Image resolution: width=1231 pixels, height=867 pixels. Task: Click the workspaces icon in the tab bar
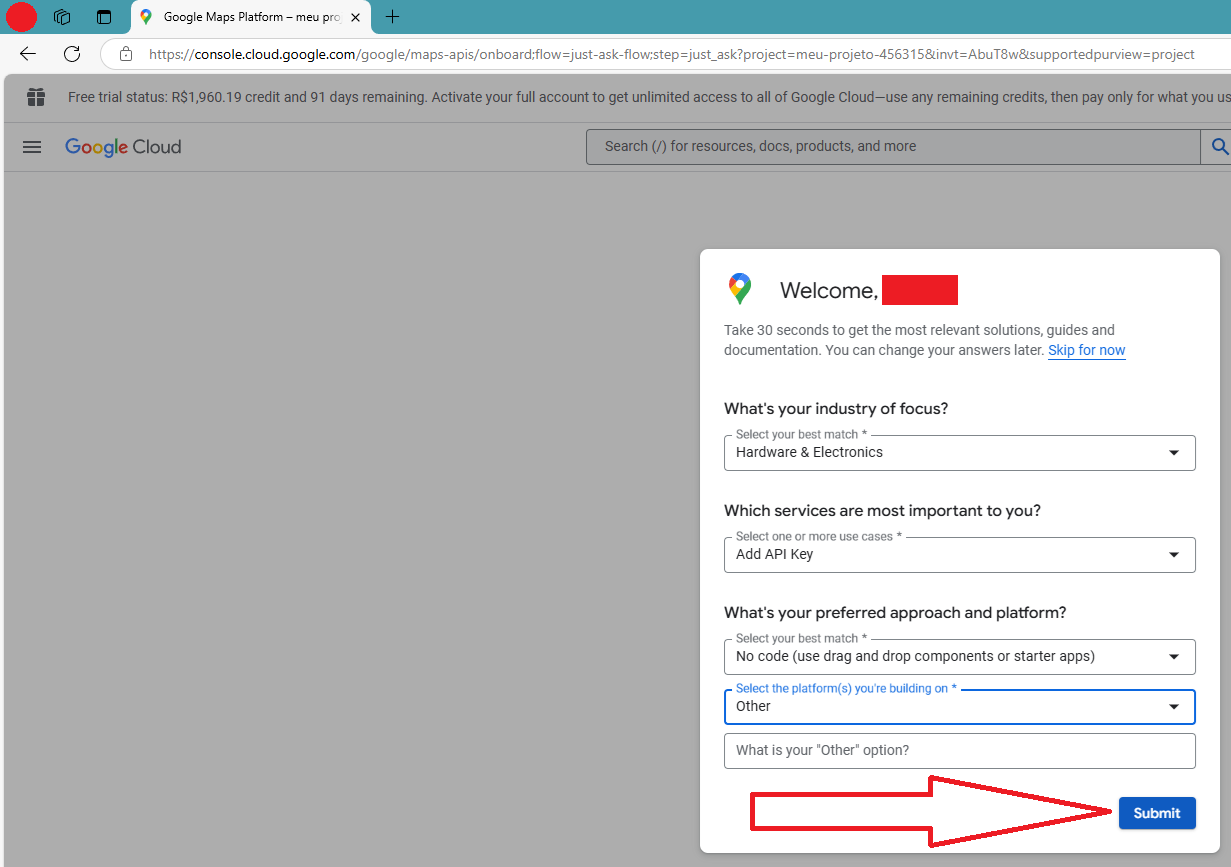[x=61, y=16]
